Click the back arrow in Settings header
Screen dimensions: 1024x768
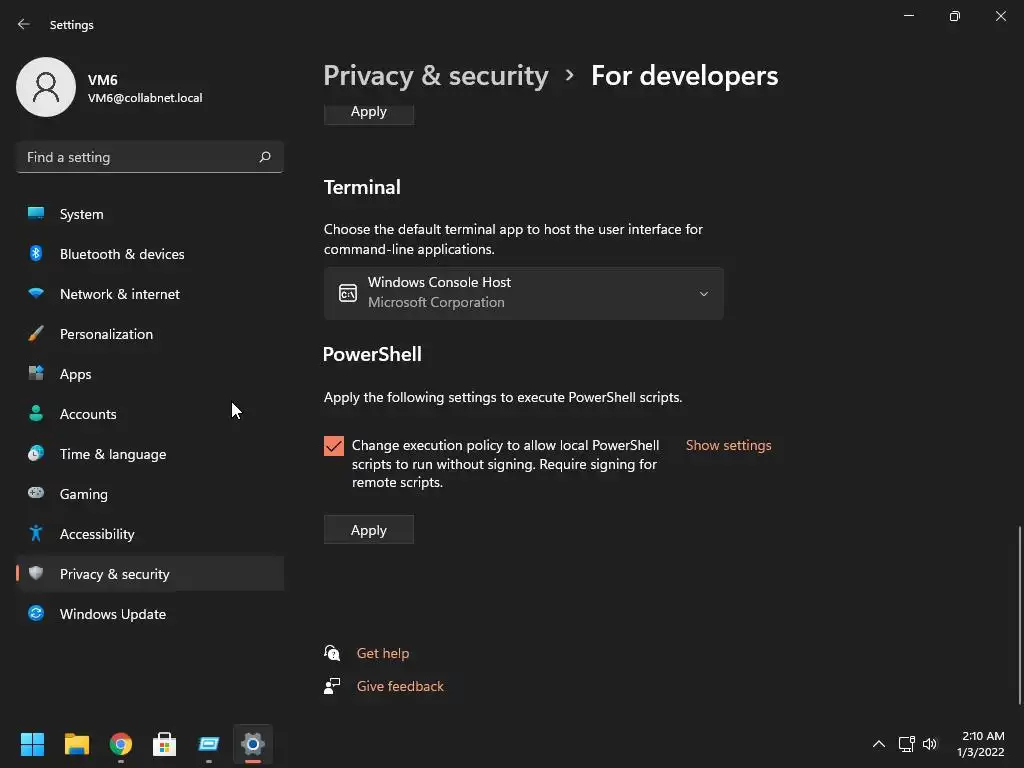[24, 24]
